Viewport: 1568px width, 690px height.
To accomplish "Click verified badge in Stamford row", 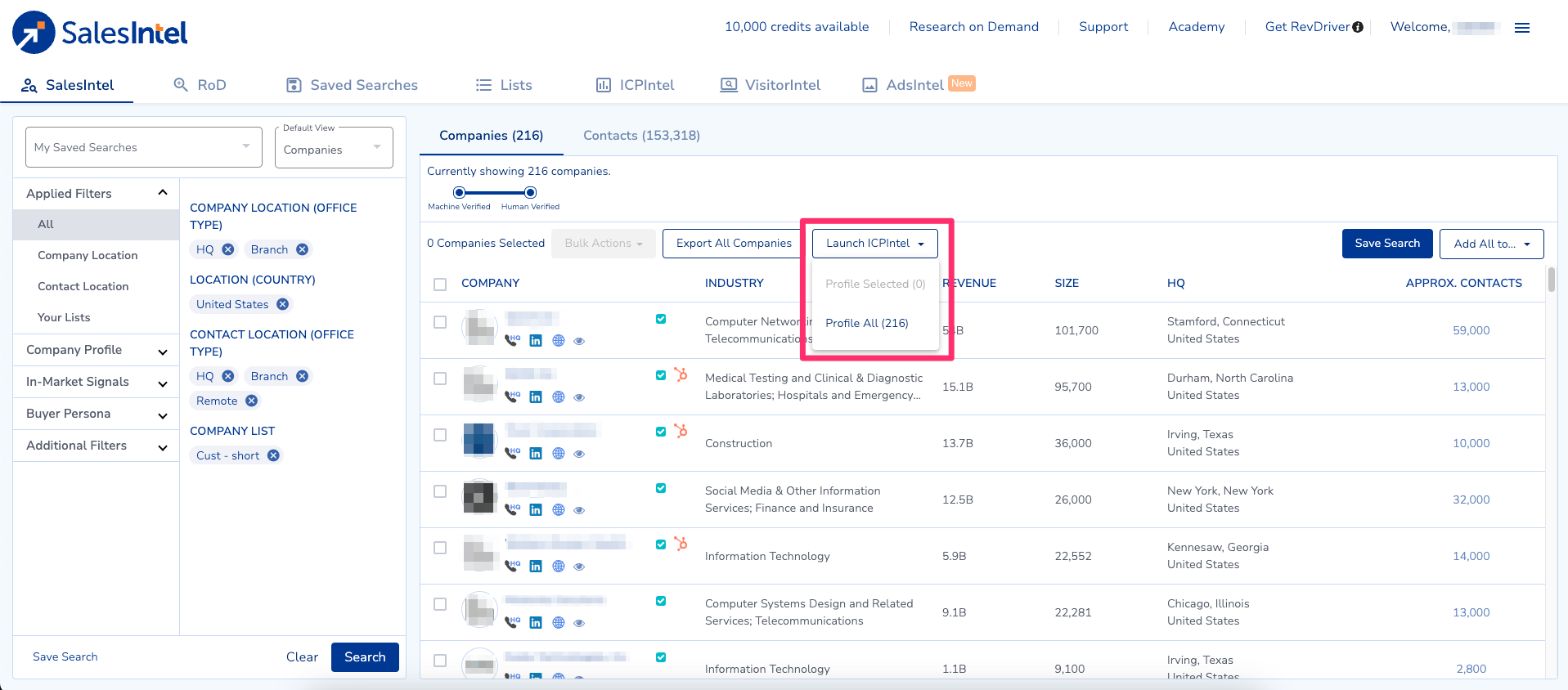I will [661, 319].
